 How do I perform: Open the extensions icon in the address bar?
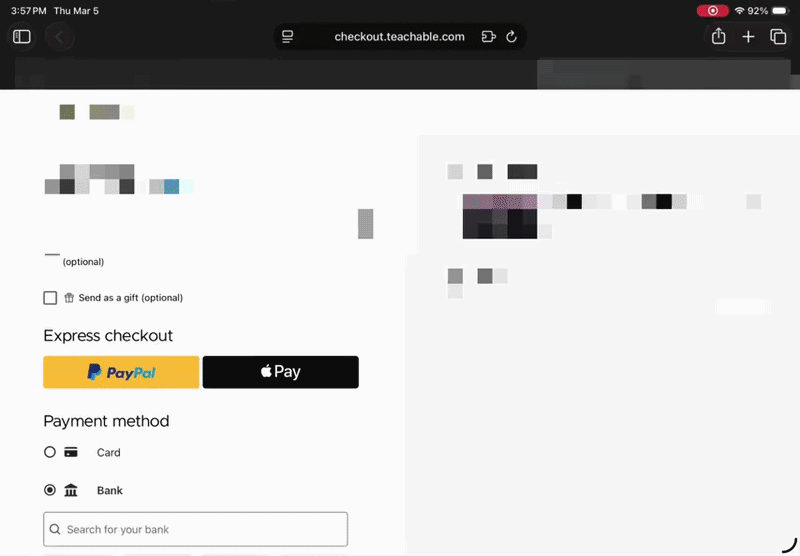tap(488, 37)
